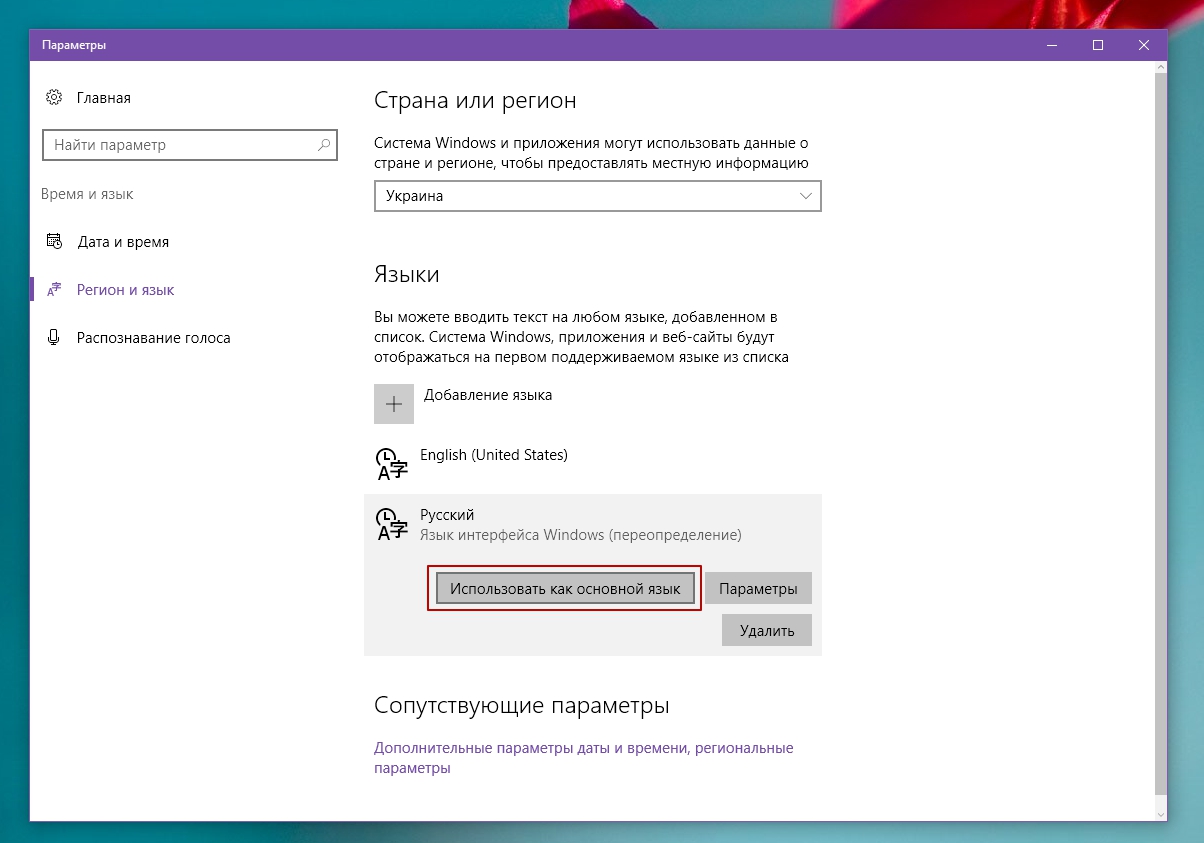Screen dimensions: 1204x843
Task: Select English (United States) in language list
Action: click(494, 455)
